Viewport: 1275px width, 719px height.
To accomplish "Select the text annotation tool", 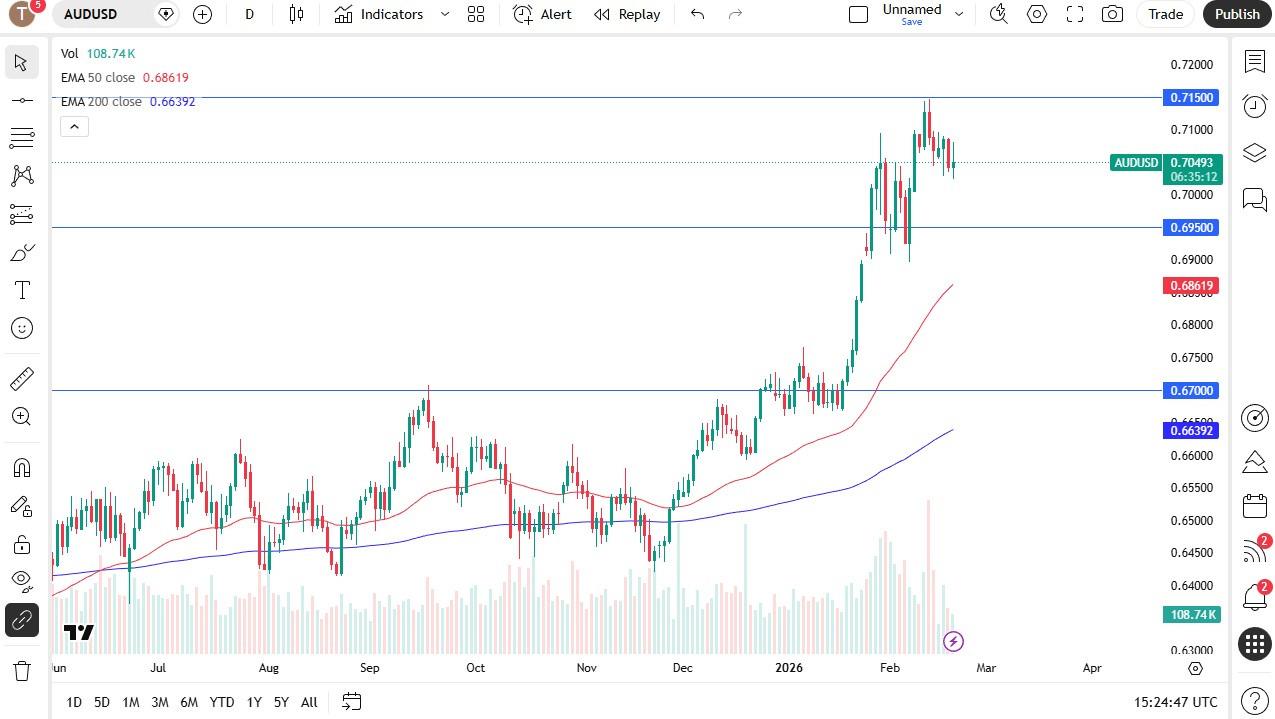I will [x=22, y=290].
